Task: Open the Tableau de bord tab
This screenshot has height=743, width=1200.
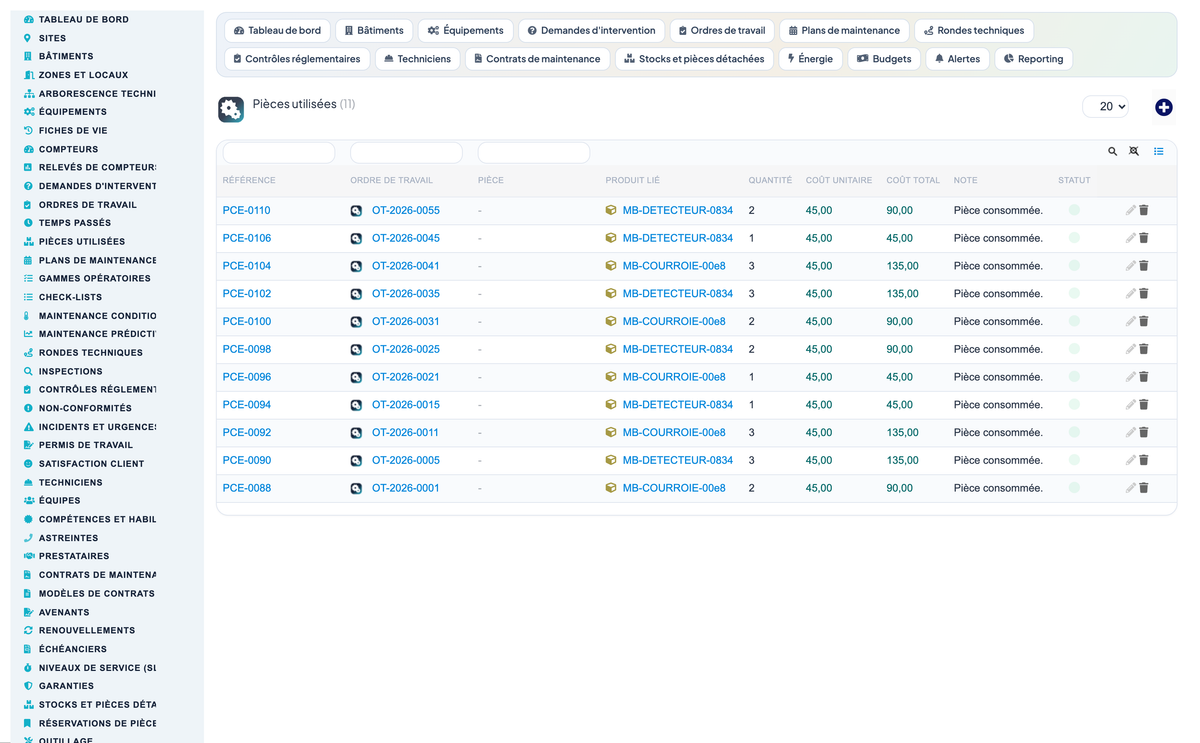Action: (277, 31)
